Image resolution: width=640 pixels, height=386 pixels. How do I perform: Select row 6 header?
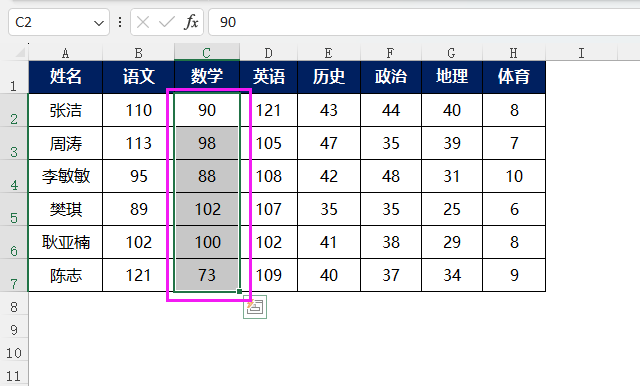coord(14,242)
